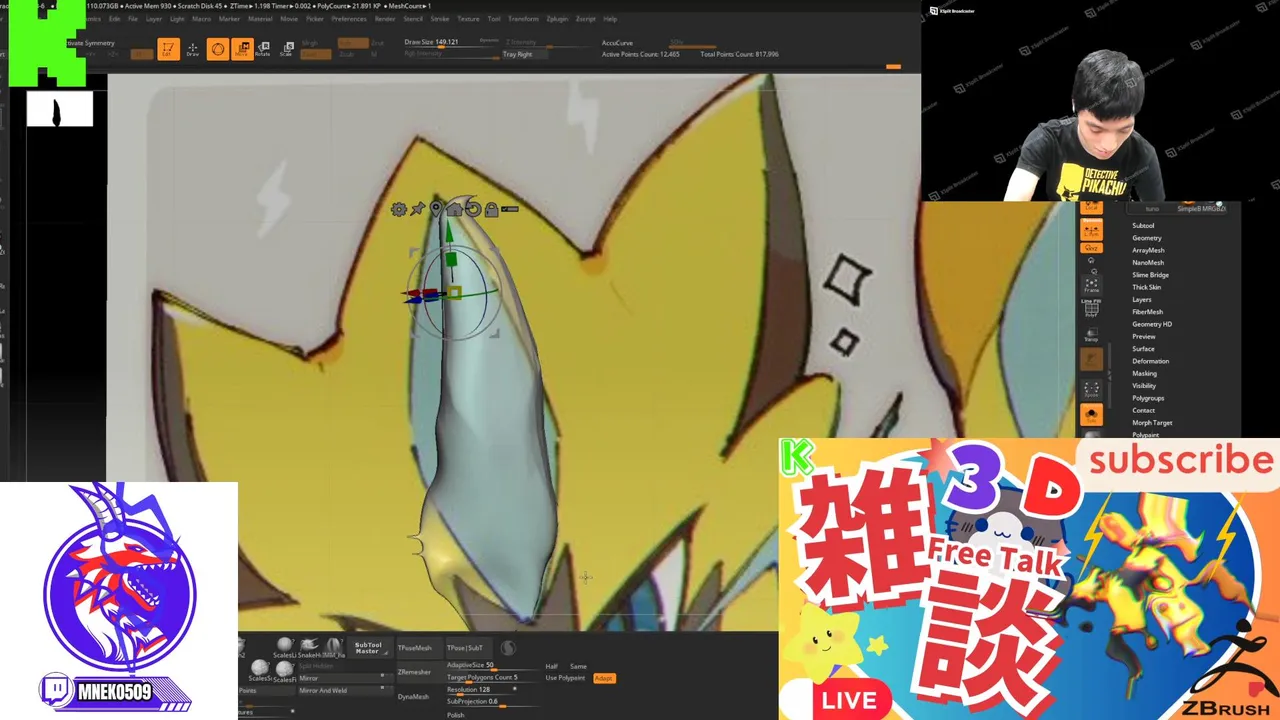Expand the Masking section
Screen dimensions: 1280x720
pyautogui.click(x=1144, y=373)
